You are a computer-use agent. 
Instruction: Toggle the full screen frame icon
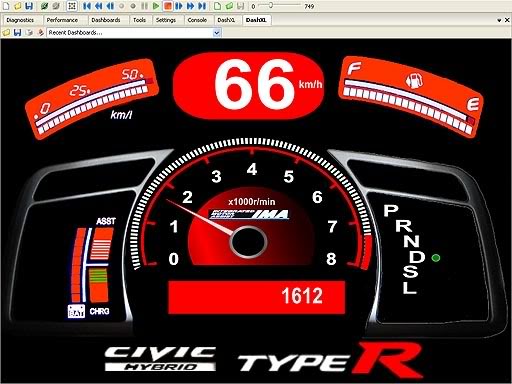72,6
